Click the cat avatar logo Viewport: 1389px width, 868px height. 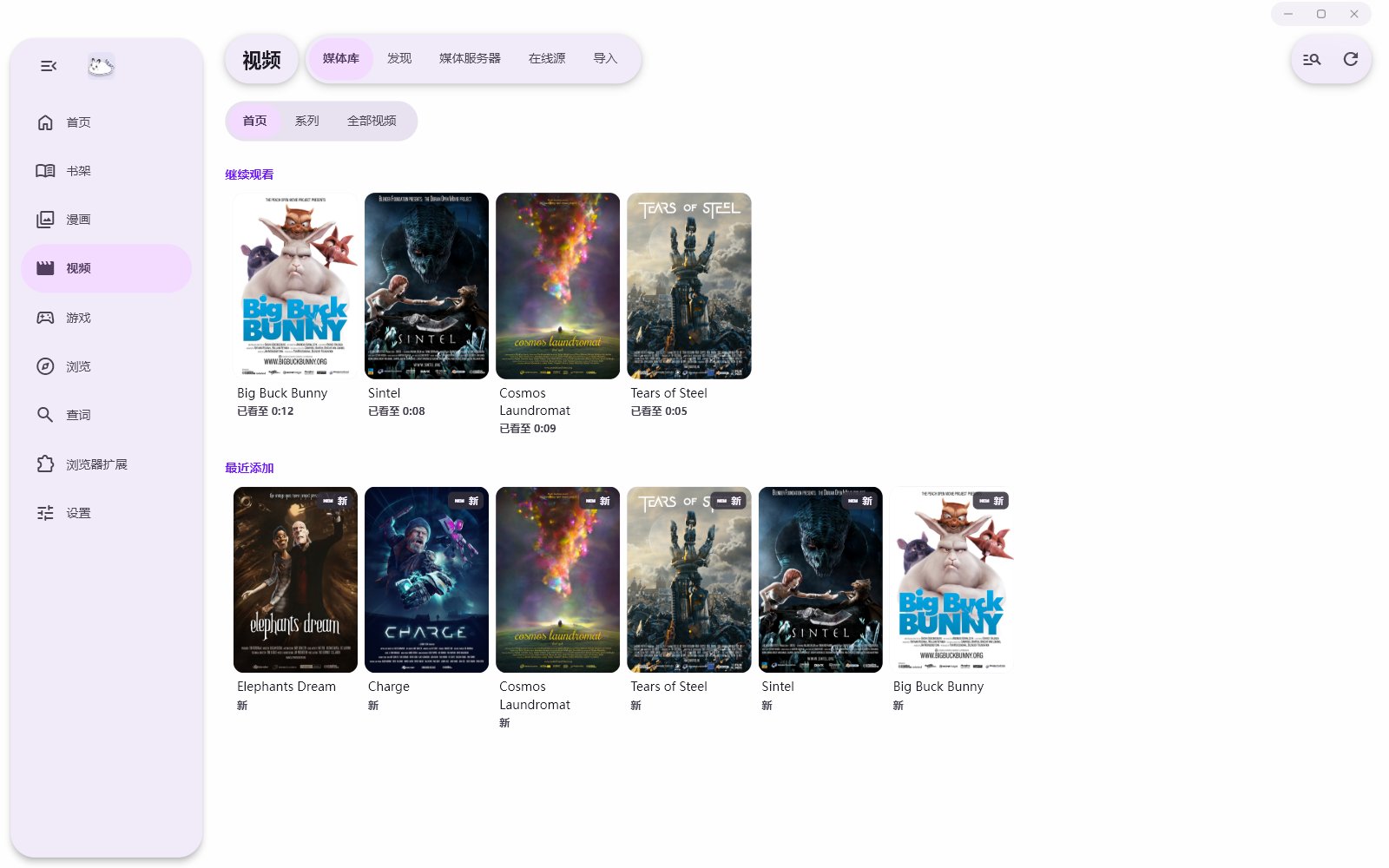101,66
